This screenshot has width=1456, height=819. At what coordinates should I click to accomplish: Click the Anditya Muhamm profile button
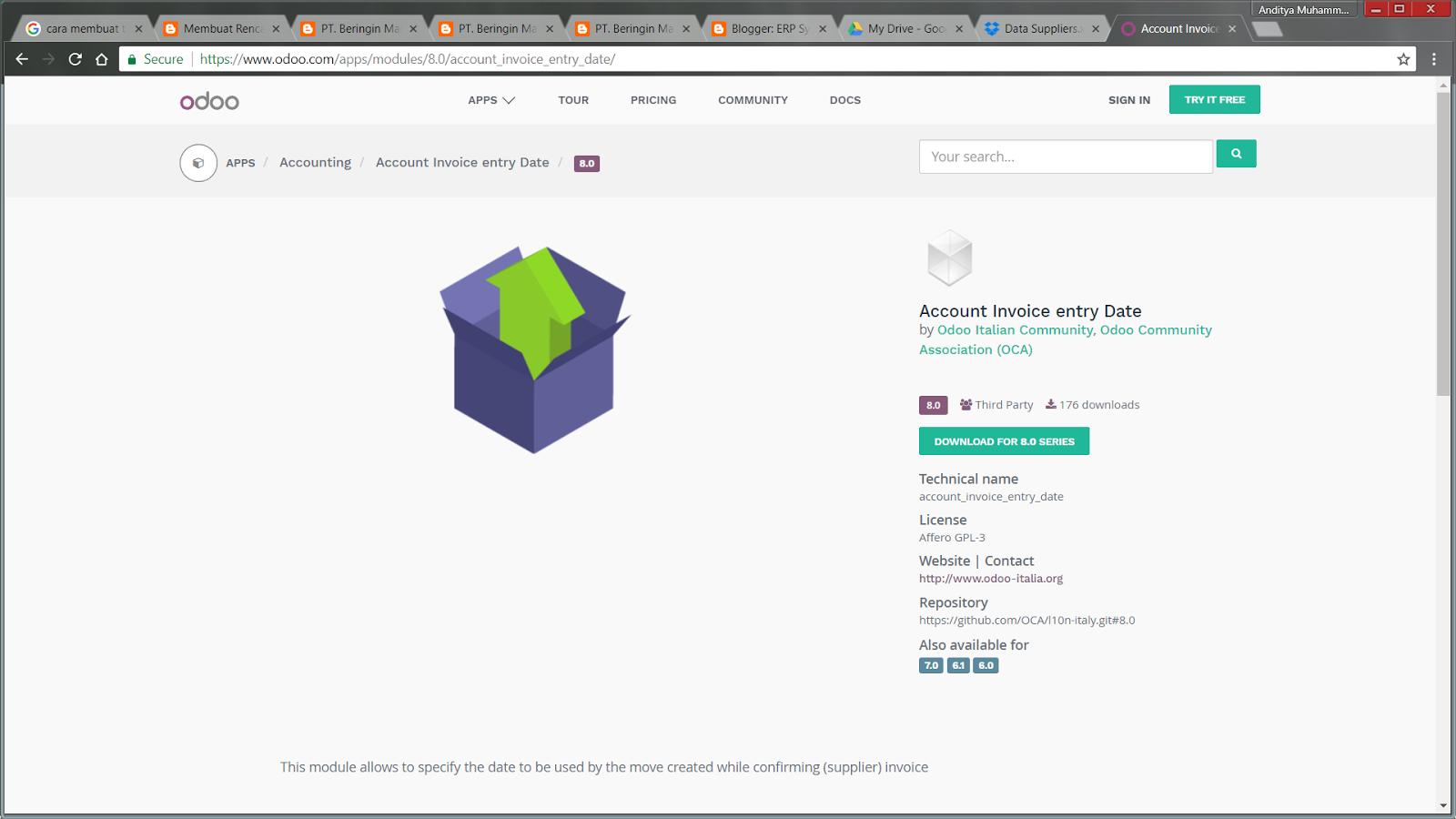tap(1304, 10)
